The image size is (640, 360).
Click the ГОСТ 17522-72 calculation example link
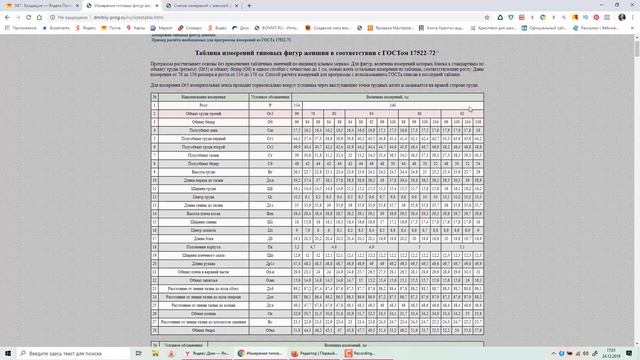[x=221, y=40]
